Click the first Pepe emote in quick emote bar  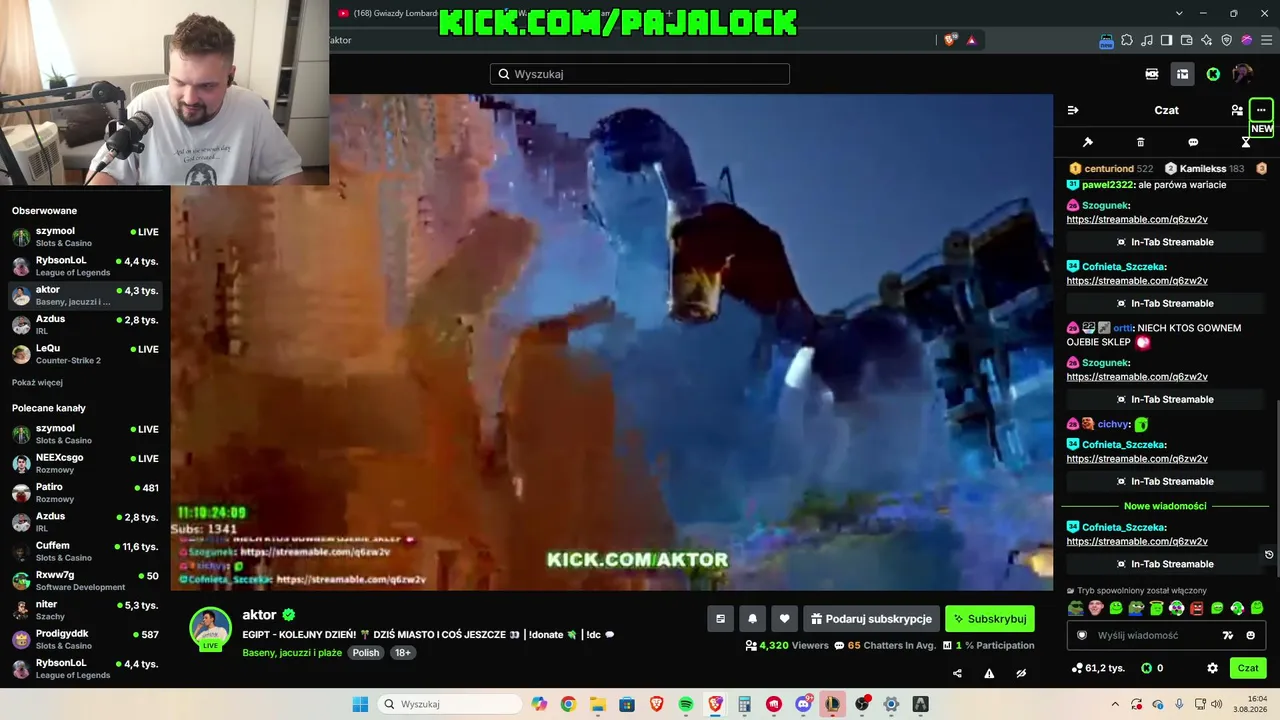(x=1075, y=608)
